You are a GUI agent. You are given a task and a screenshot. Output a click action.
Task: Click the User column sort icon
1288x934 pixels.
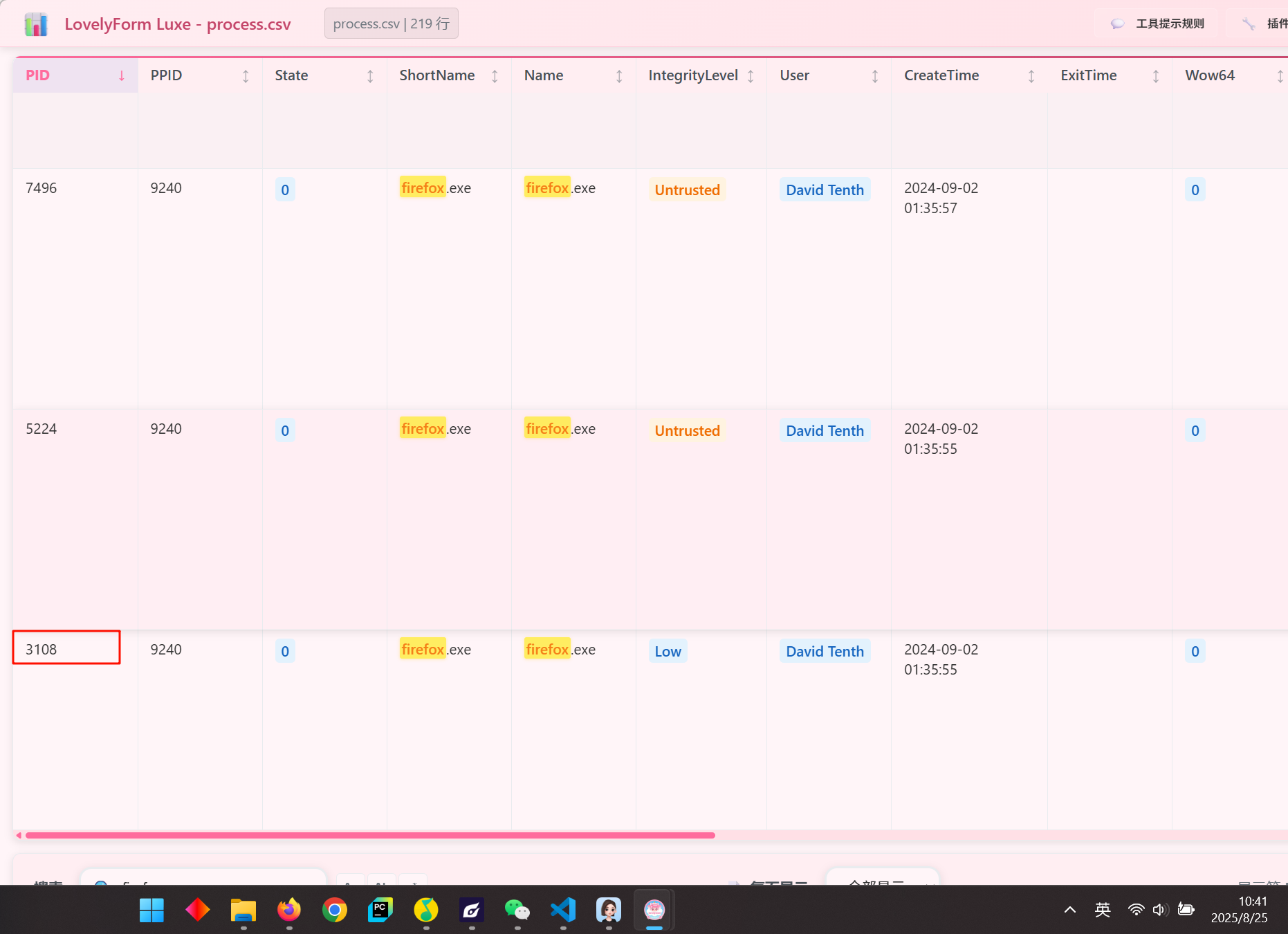tap(875, 76)
